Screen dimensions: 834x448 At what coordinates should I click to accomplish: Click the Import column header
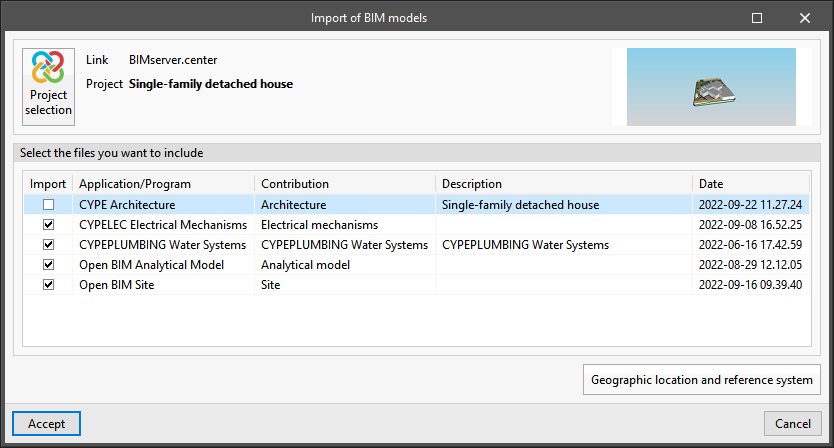click(x=47, y=184)
